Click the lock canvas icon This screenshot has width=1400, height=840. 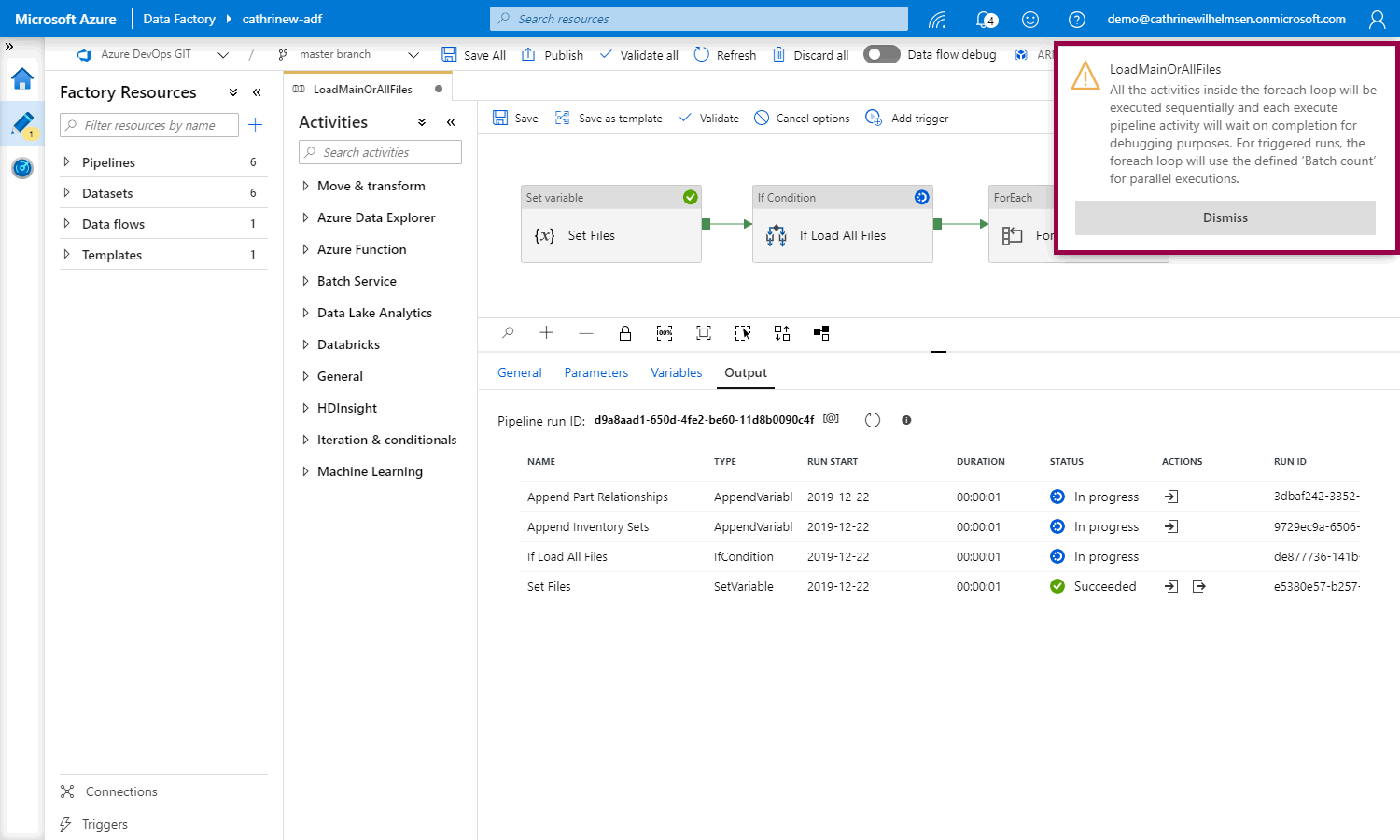(625, 333)
